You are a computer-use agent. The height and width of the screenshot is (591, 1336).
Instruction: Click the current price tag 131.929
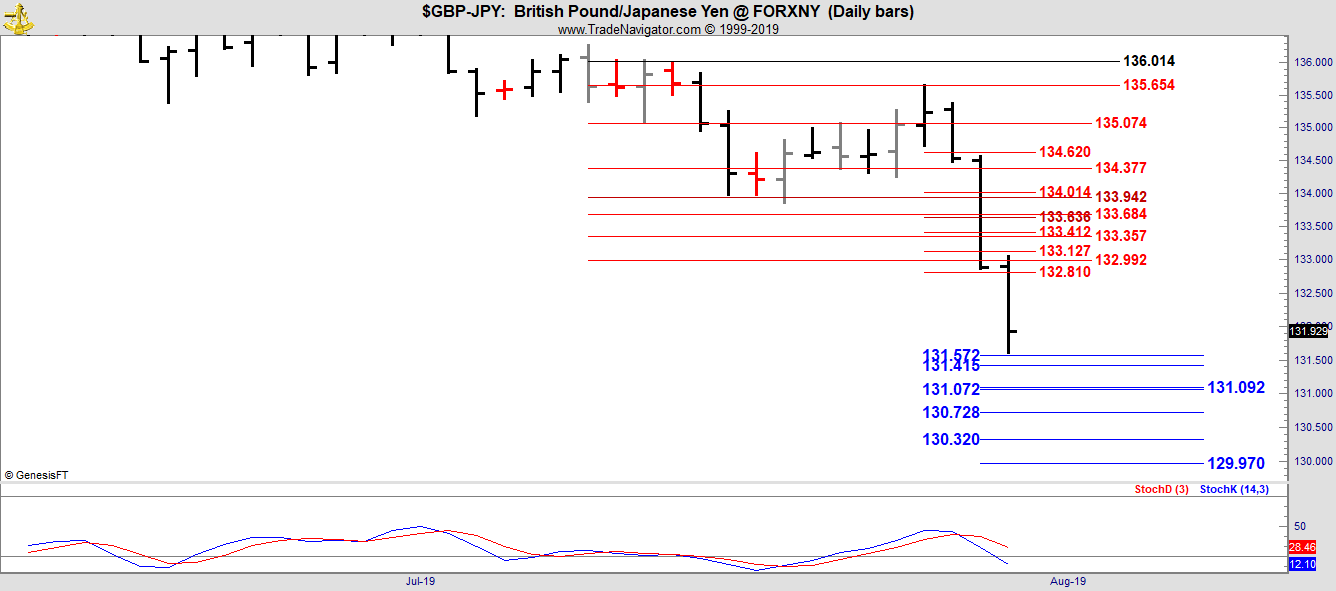tap(1308, 331)
